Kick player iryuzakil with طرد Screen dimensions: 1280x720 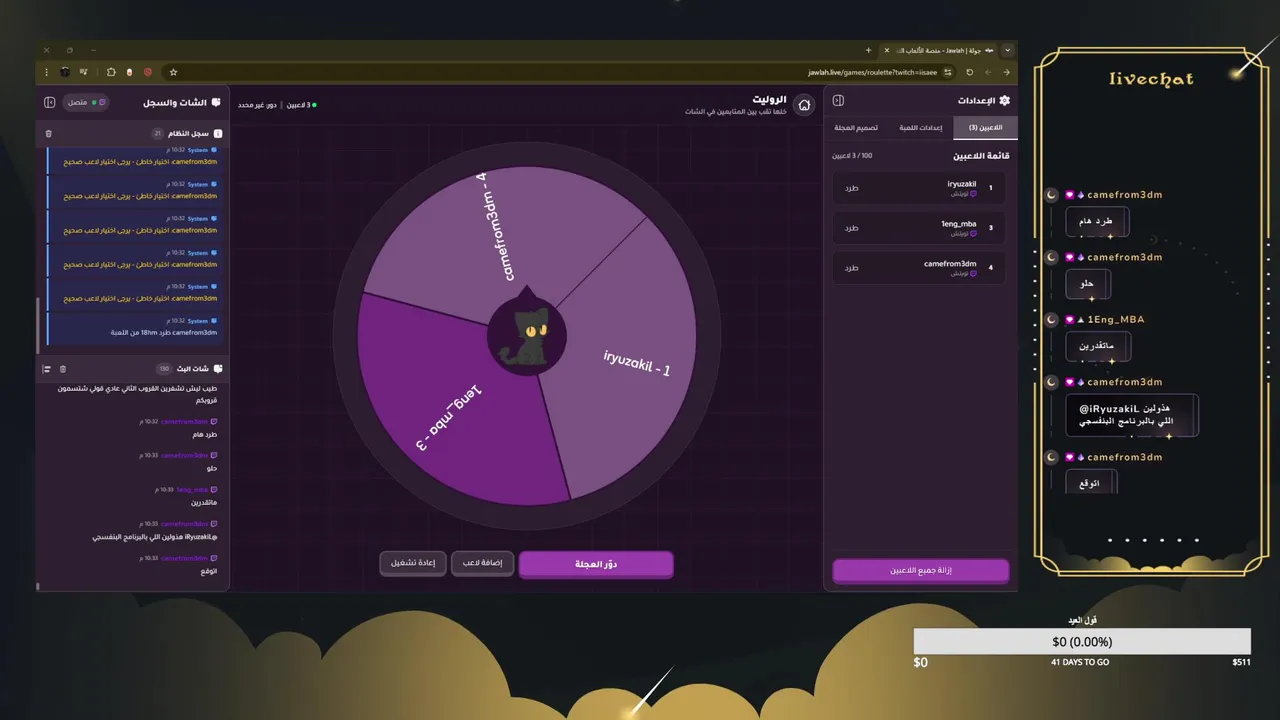pos(851,188)
